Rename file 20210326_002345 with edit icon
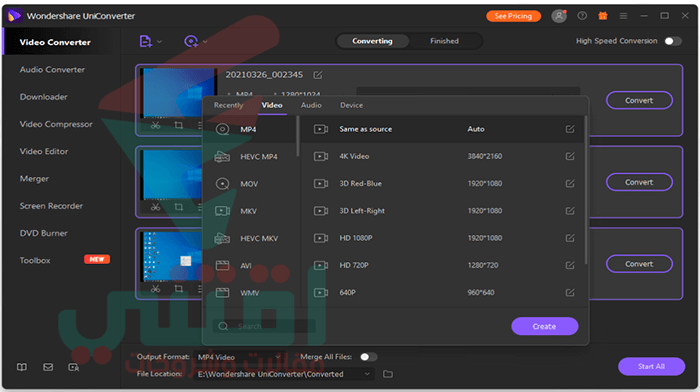 318,75
